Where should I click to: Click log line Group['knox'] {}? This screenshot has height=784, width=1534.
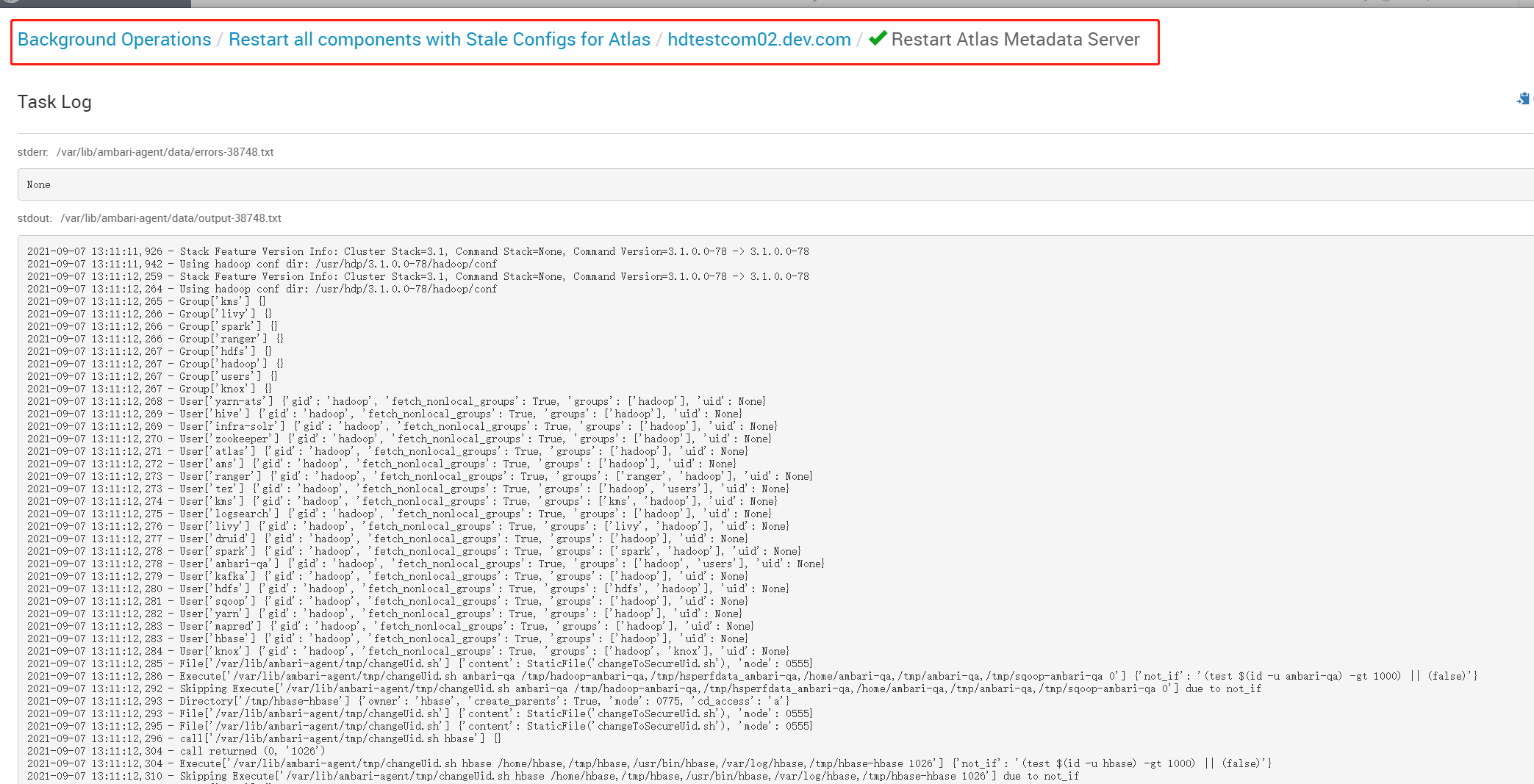click(x=149, y=389)
